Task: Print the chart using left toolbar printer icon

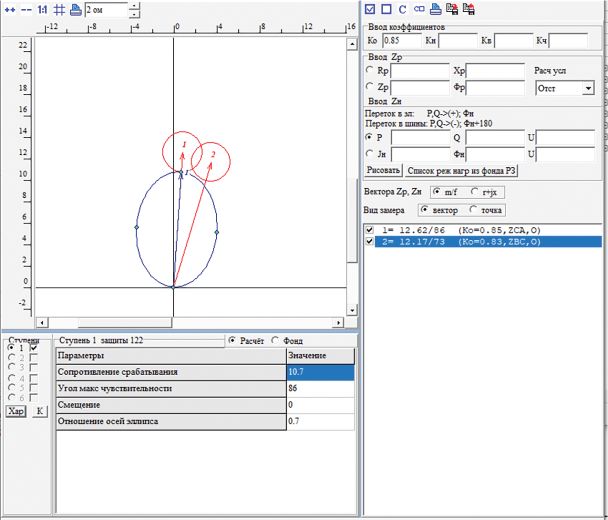Action: click(x=76, y=10)
